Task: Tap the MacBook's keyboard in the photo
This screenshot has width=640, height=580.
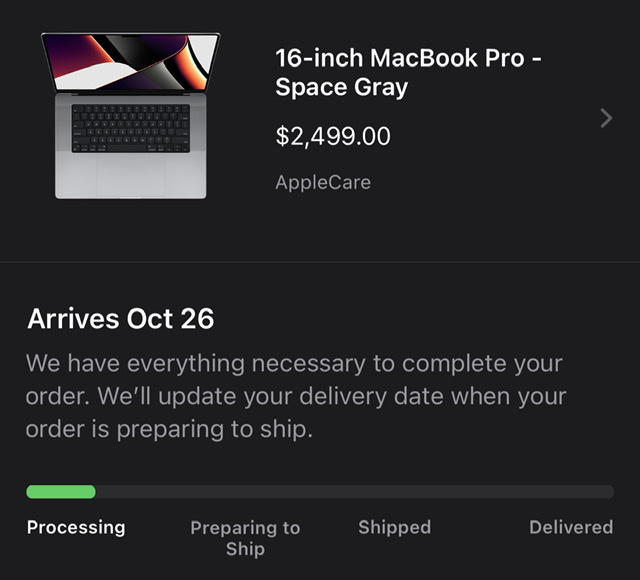Action: (130, 128)
